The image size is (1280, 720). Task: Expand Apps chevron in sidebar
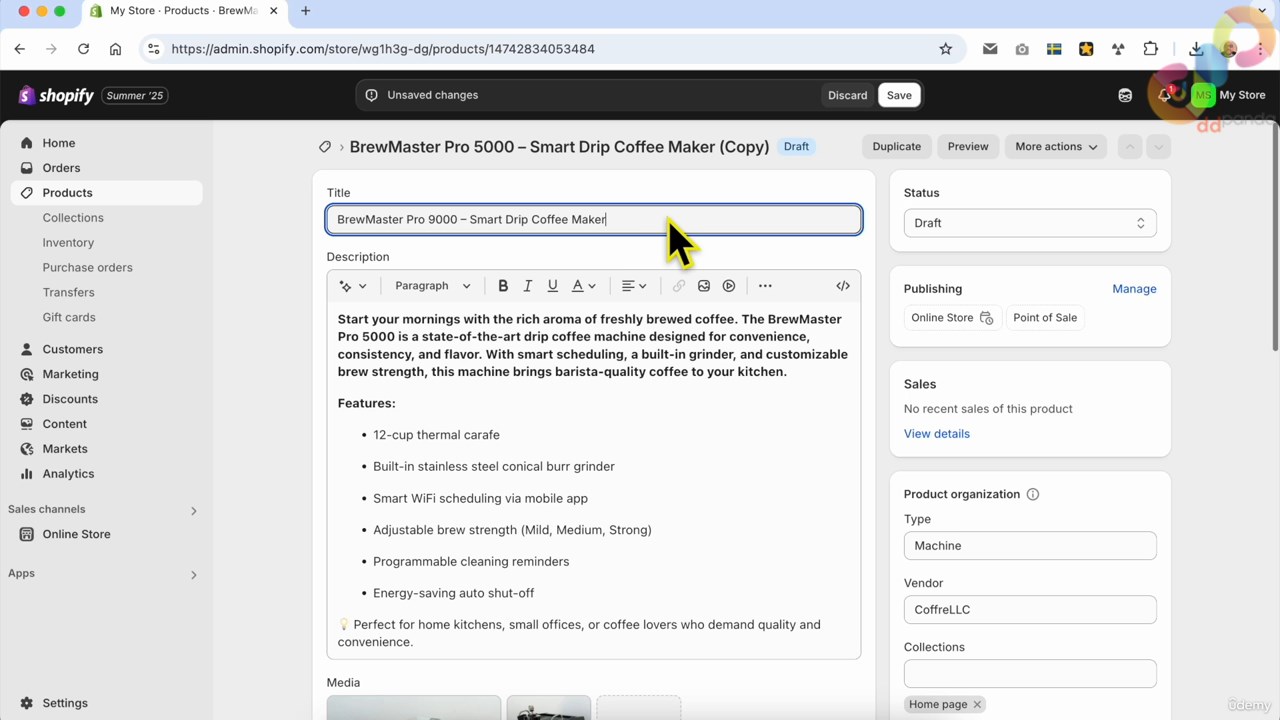(194, 574)
